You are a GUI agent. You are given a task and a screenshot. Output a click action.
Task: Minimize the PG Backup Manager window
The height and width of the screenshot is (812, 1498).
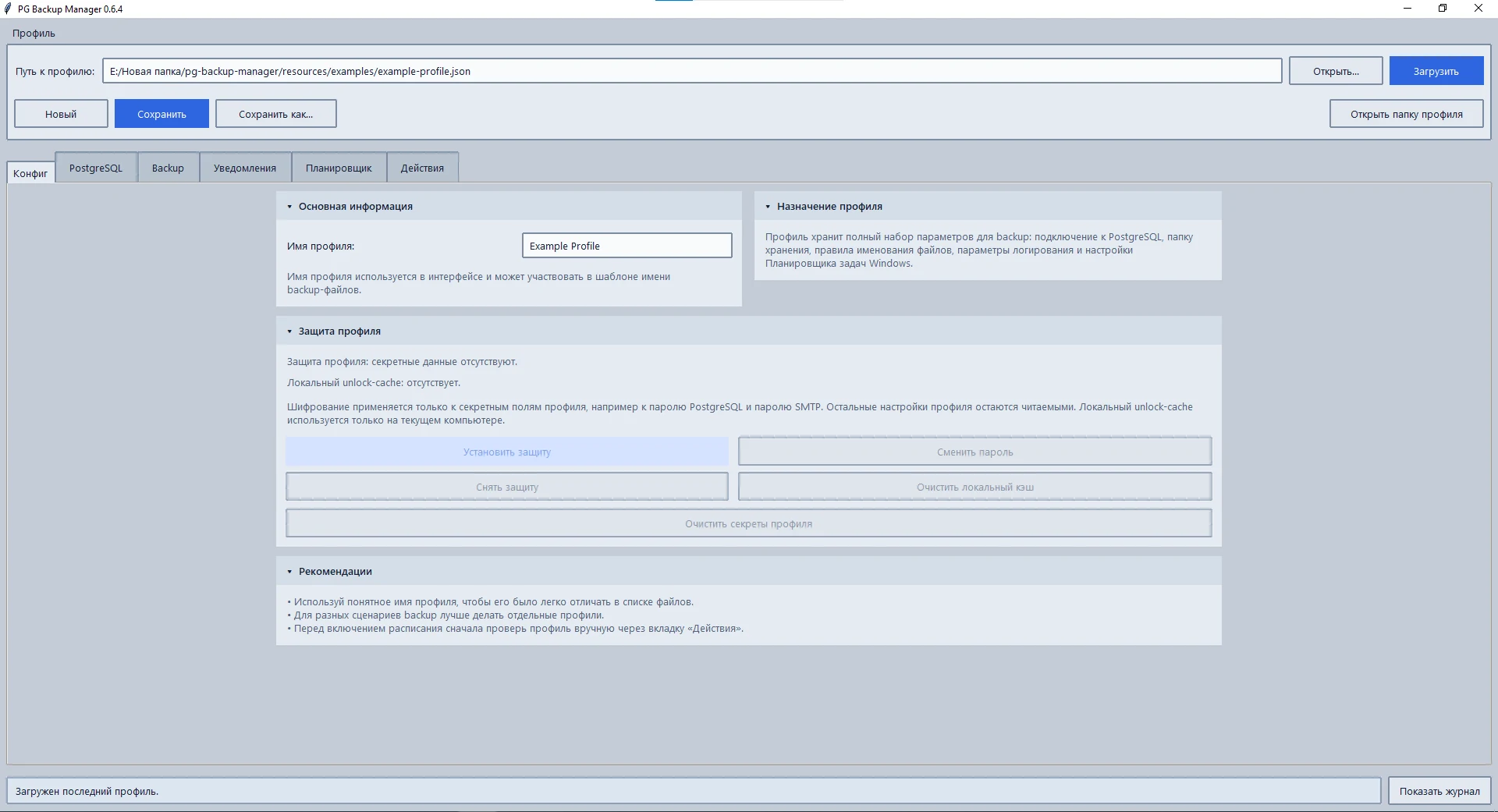(x=1407, y=9)
